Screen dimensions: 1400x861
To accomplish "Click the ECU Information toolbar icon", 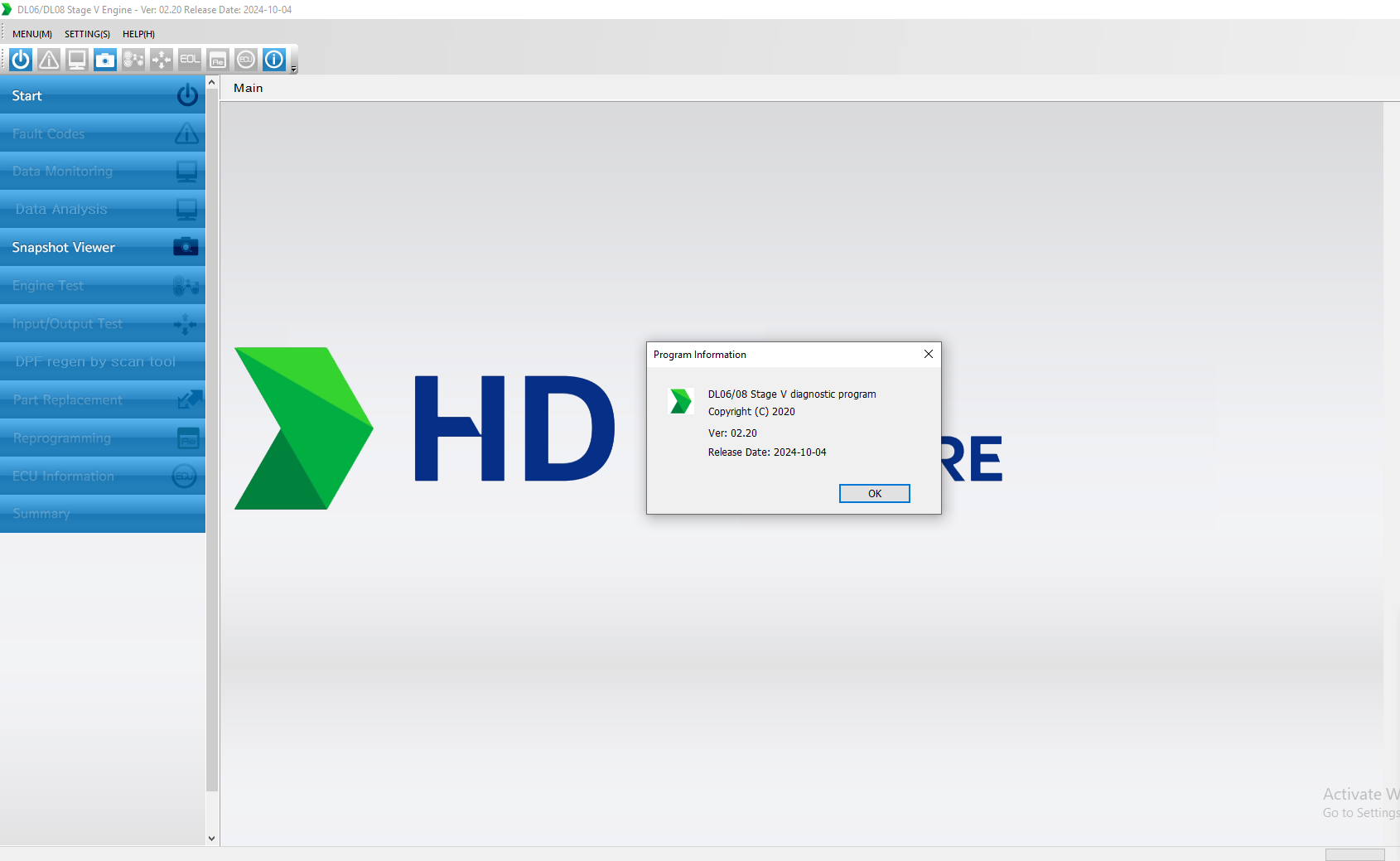I will tap(246, 60).
